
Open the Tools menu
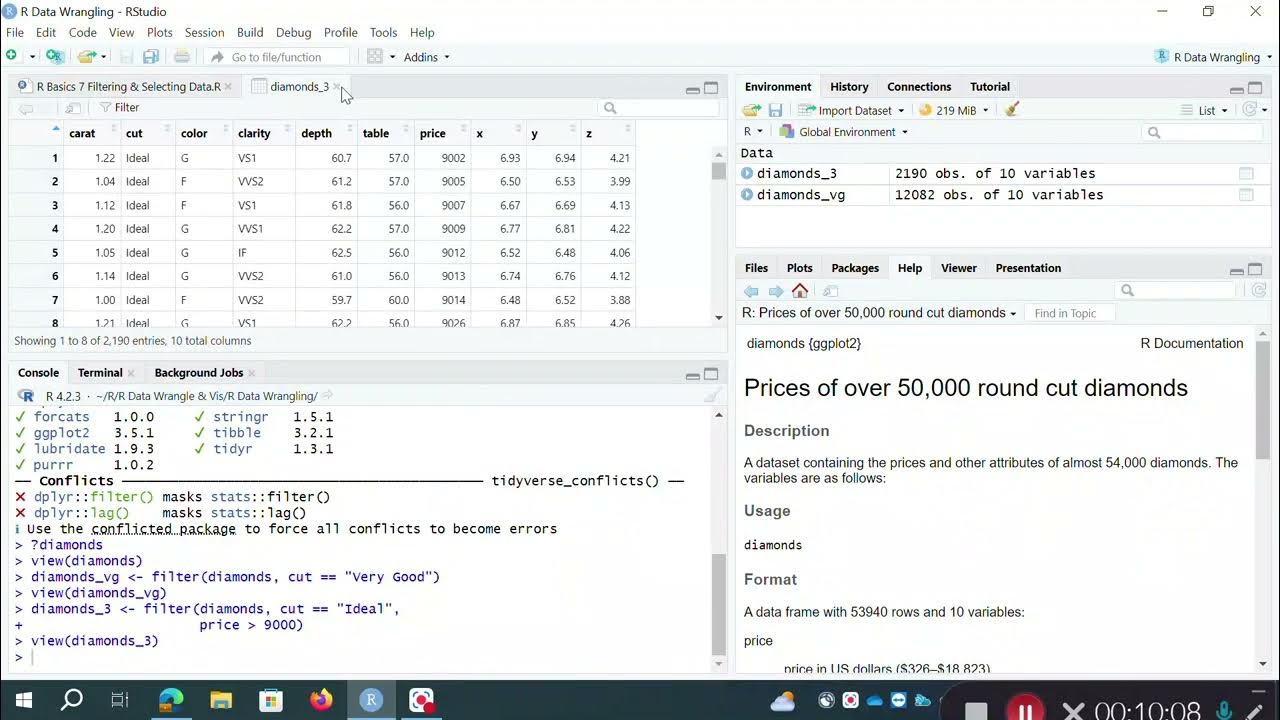(x=383, y=32)
